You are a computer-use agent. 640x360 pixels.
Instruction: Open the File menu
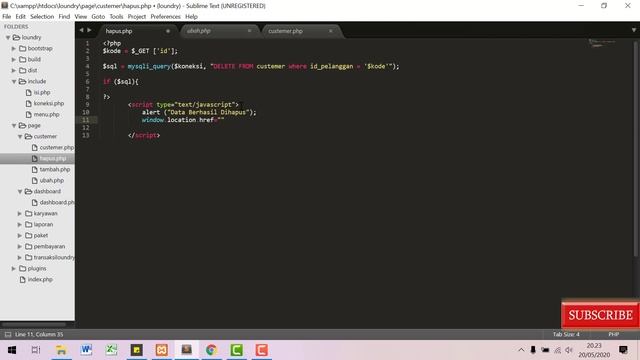(x=7, y=17)
